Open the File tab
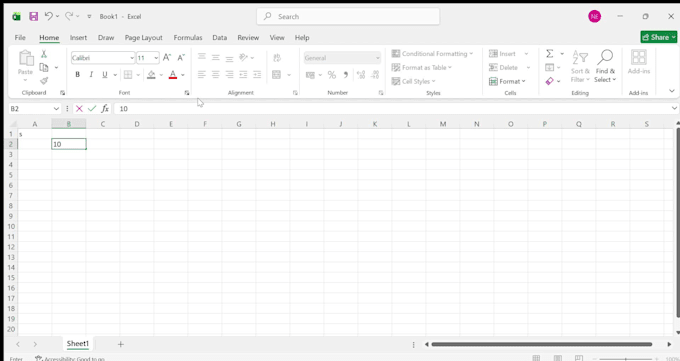Screen dimensions: 680x361 pos(20,38)
